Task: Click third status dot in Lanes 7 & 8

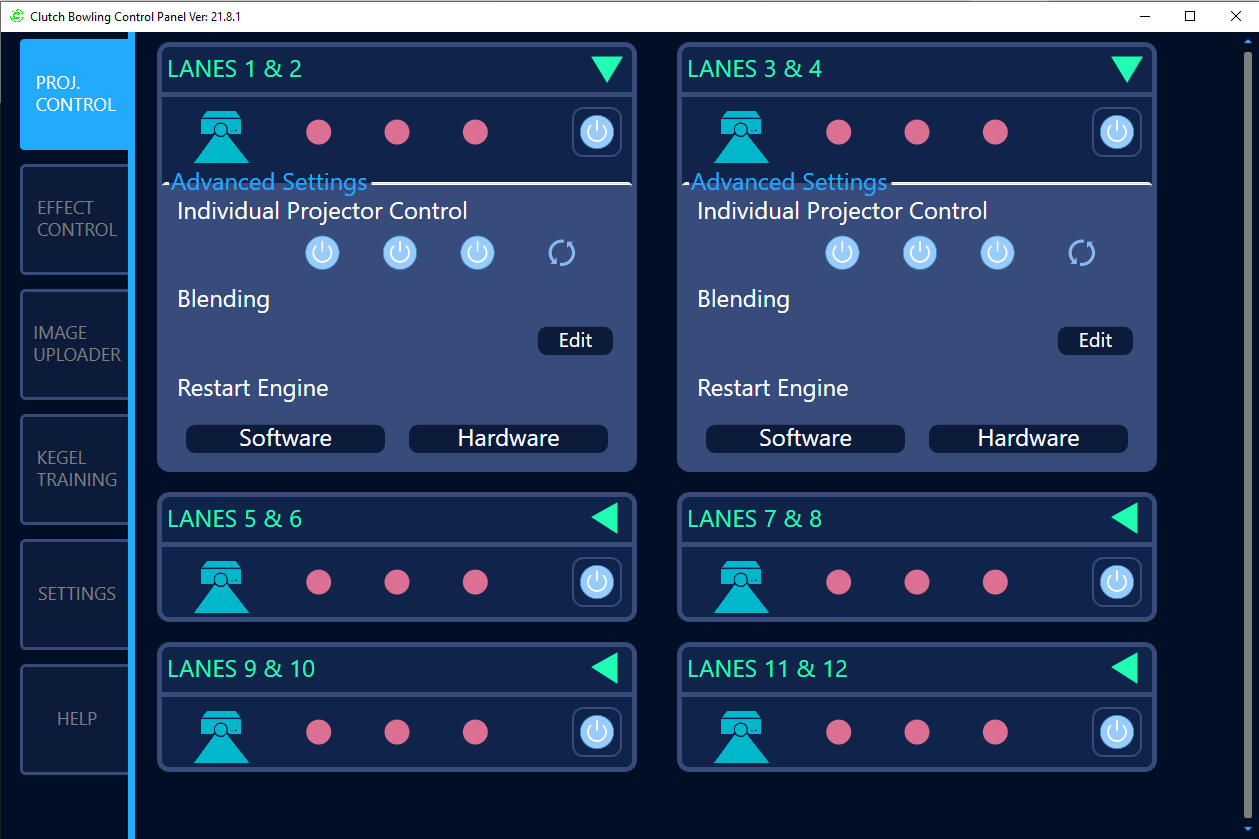Action: (x=995, y=582)
